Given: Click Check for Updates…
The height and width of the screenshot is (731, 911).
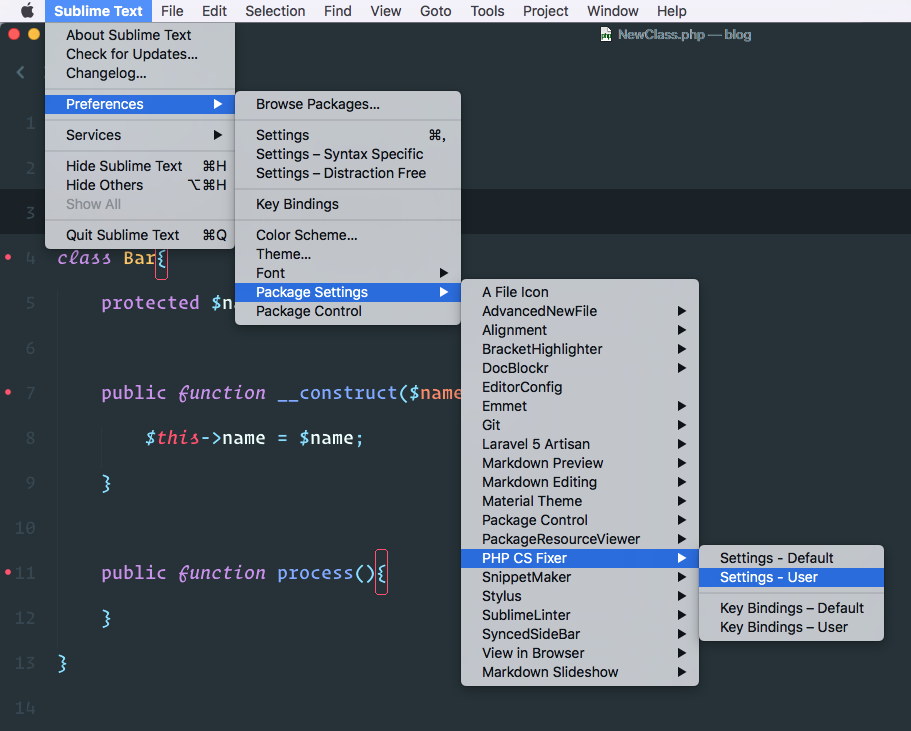Looking at the screenshot, I should click(131, 54).
